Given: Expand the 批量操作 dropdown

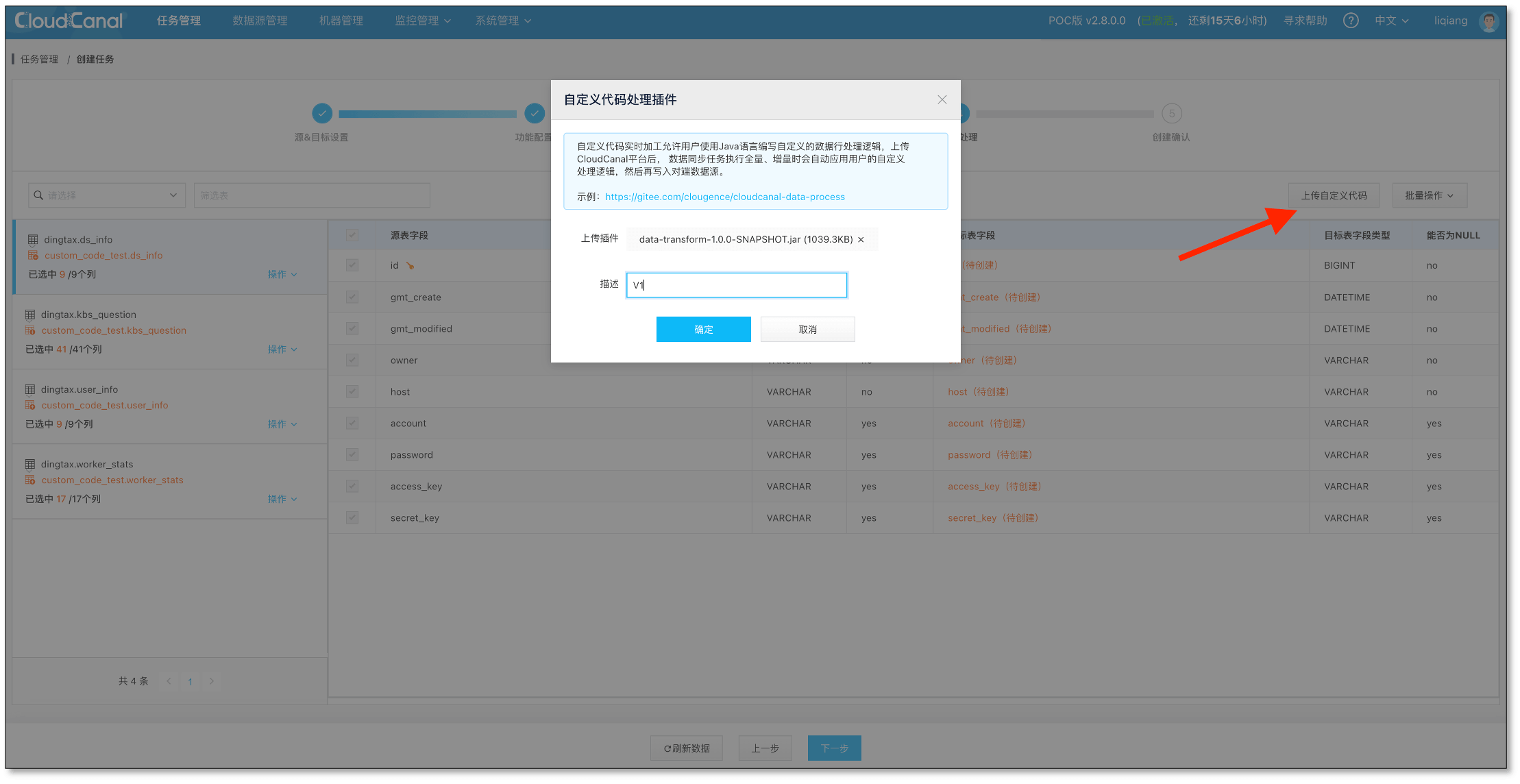Looking at the screenshot, I should click(x=1429, y=195).
